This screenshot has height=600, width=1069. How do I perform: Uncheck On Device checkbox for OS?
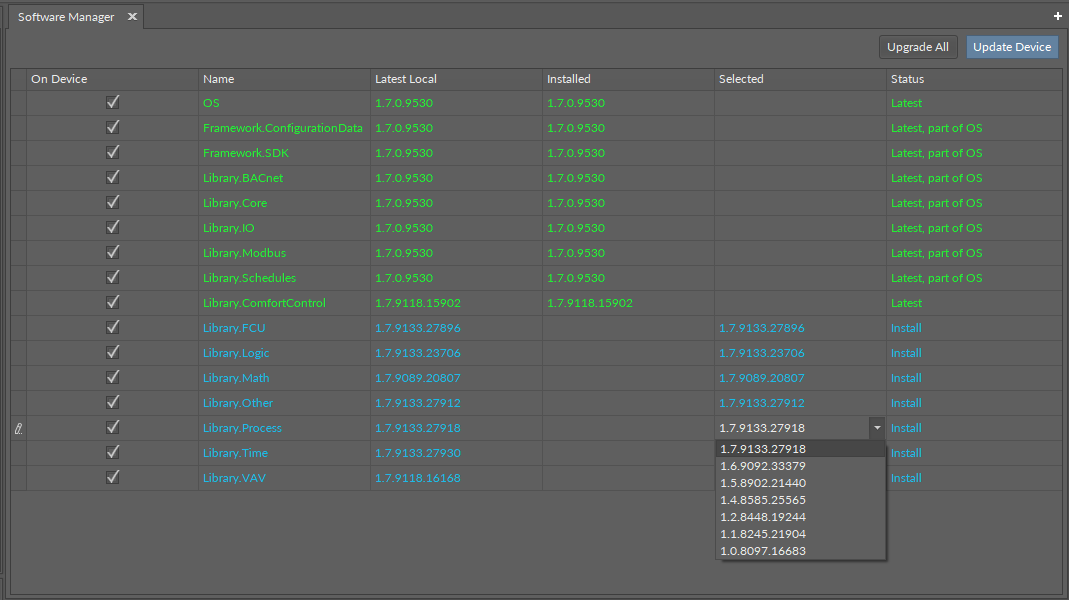click(x=113, y=102)
